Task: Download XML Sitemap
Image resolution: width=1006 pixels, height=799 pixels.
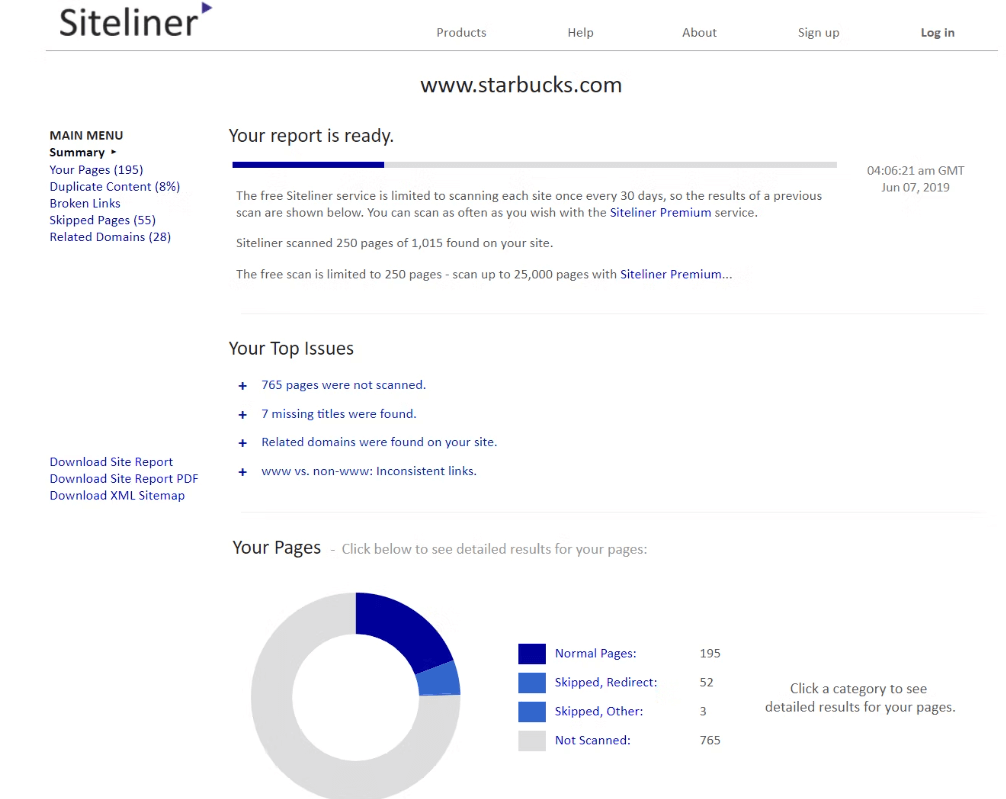Action: (x=117, y=495)
